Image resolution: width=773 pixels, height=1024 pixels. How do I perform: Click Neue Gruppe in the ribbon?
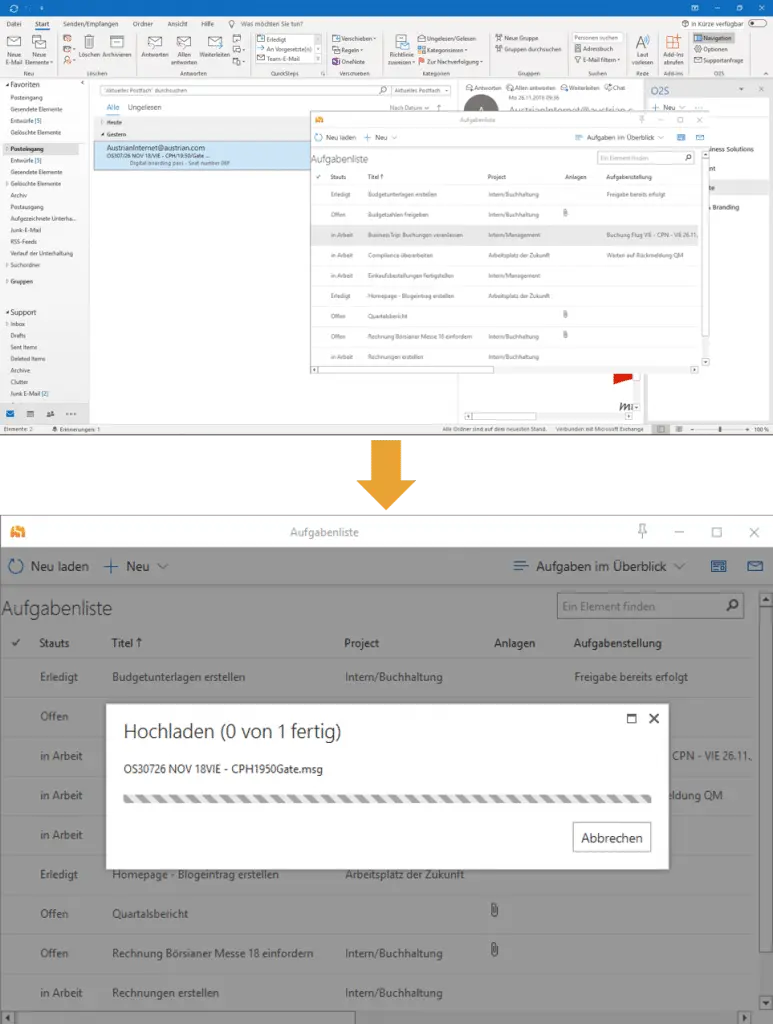point(516,38)
